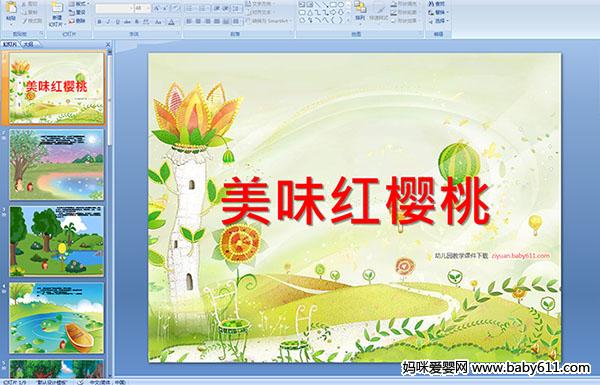
Task: Click the font color A icon
Action: [171, 22]
